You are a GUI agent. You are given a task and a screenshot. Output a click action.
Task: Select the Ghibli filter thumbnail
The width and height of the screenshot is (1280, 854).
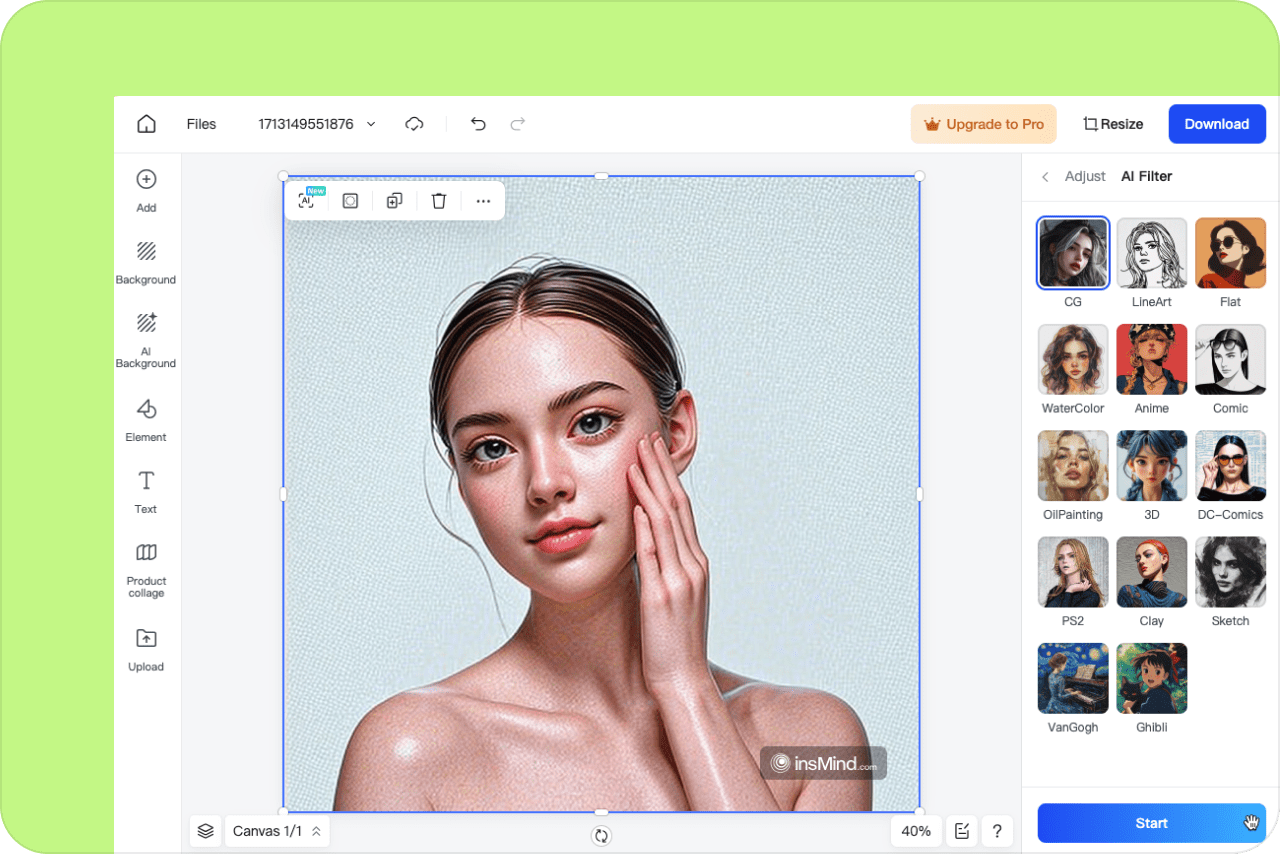click(1152, 678)
